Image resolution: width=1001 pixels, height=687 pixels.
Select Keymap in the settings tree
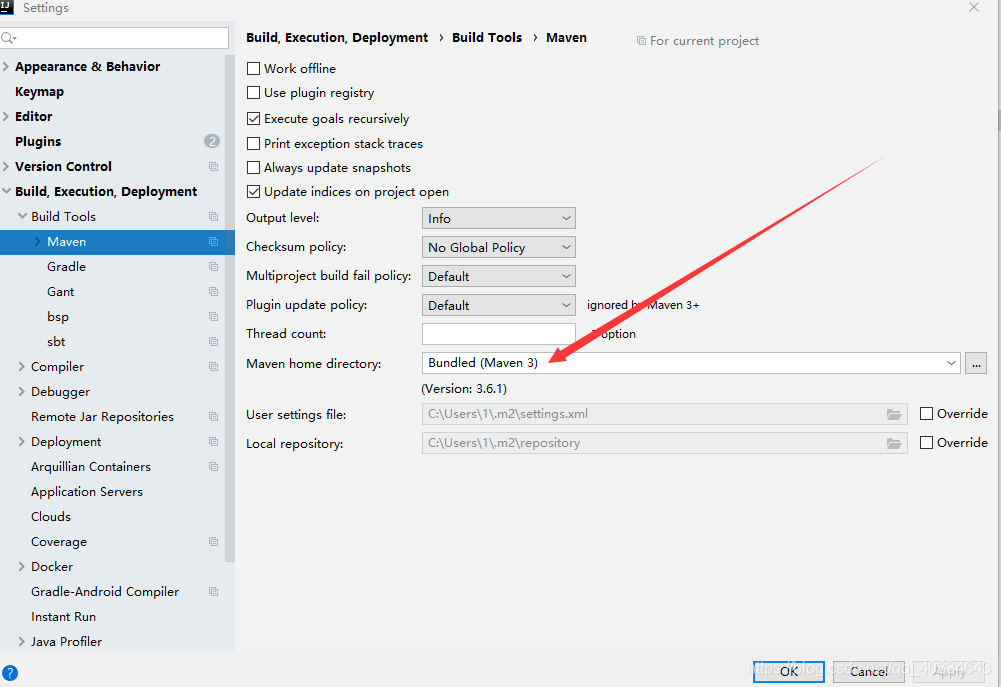pyautogui.click(x=40, y=91)
